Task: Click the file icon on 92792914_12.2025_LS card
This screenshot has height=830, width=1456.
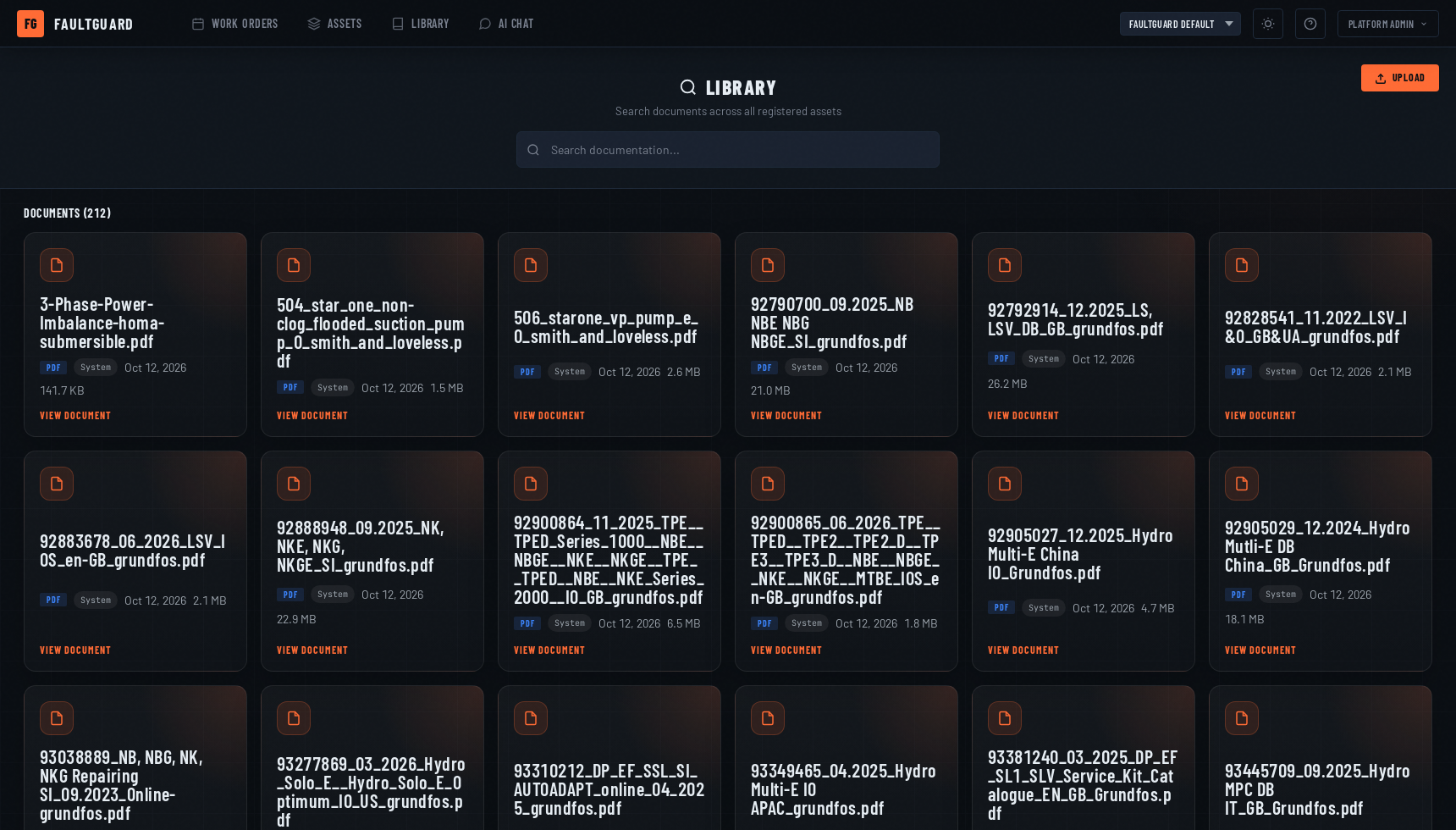Action: [1005, 265]
